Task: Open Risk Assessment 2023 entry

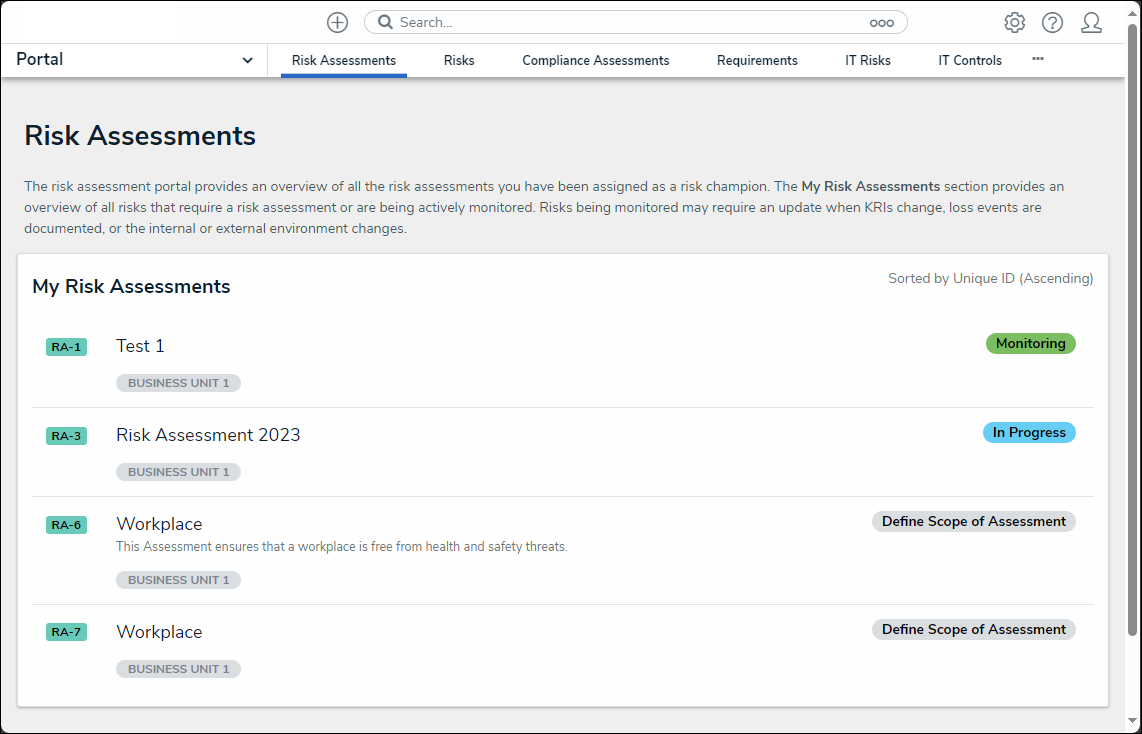Action: tap(208, 435)
